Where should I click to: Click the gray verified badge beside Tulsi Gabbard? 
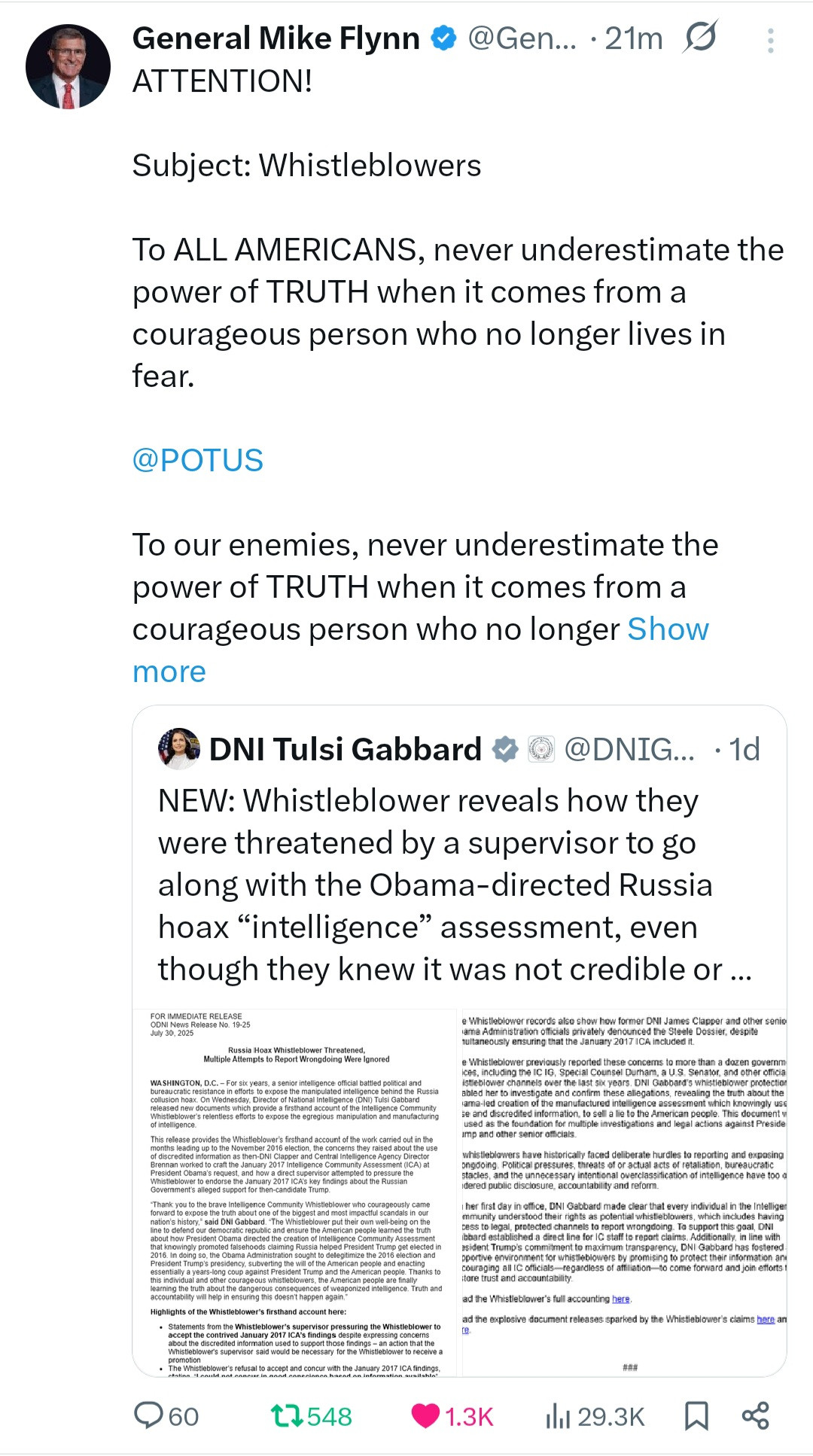[x=505, y=749]
